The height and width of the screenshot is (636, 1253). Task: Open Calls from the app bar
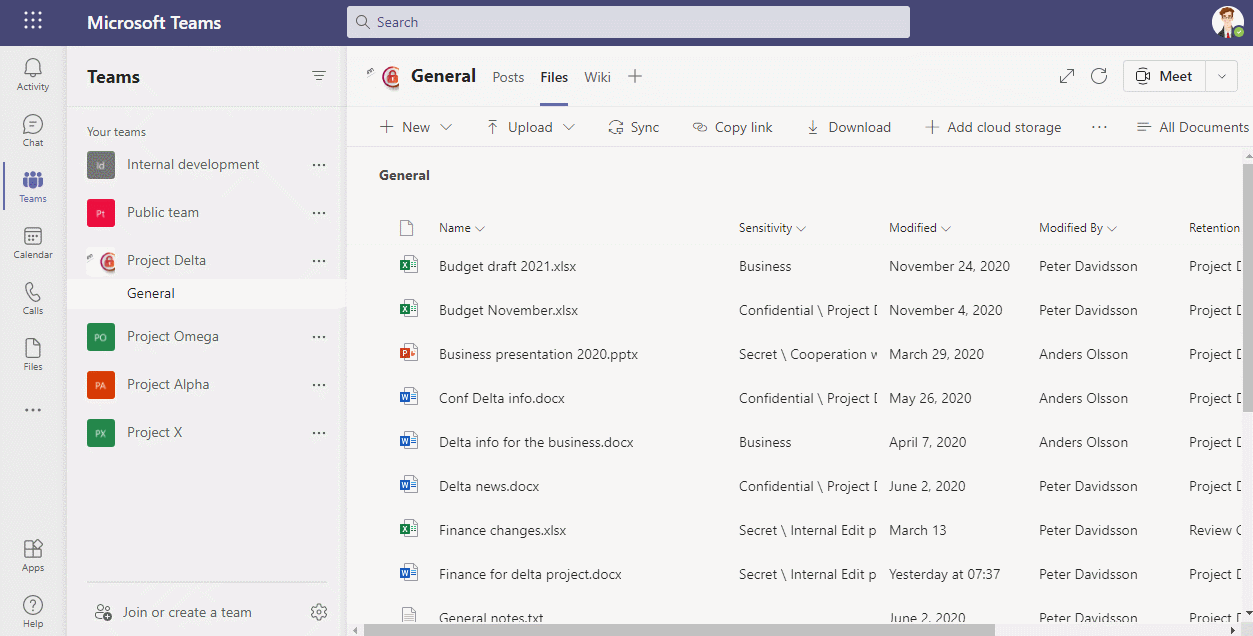click(x=33, y=297)
